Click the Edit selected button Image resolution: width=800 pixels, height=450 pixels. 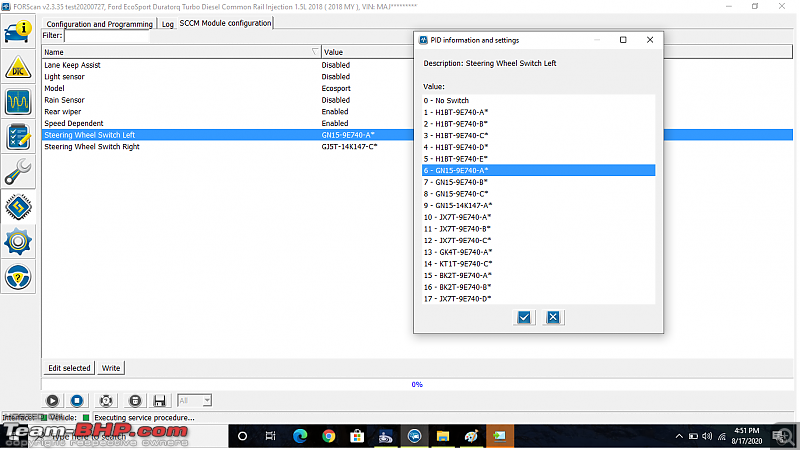pos(69,368)
